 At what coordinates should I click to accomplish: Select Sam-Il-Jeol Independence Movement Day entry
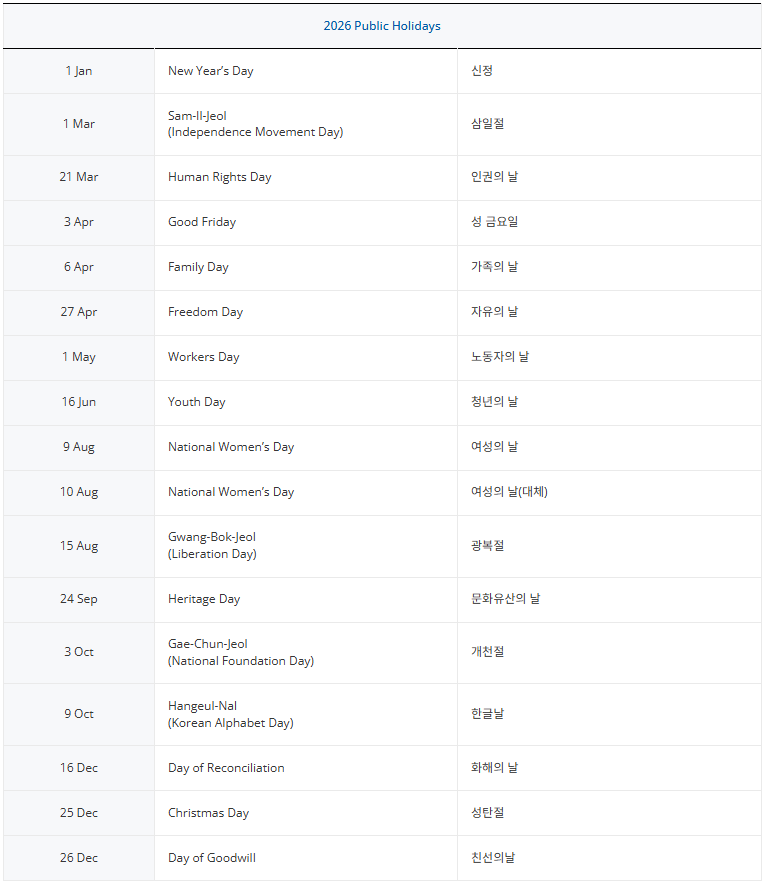coord(255,124)
